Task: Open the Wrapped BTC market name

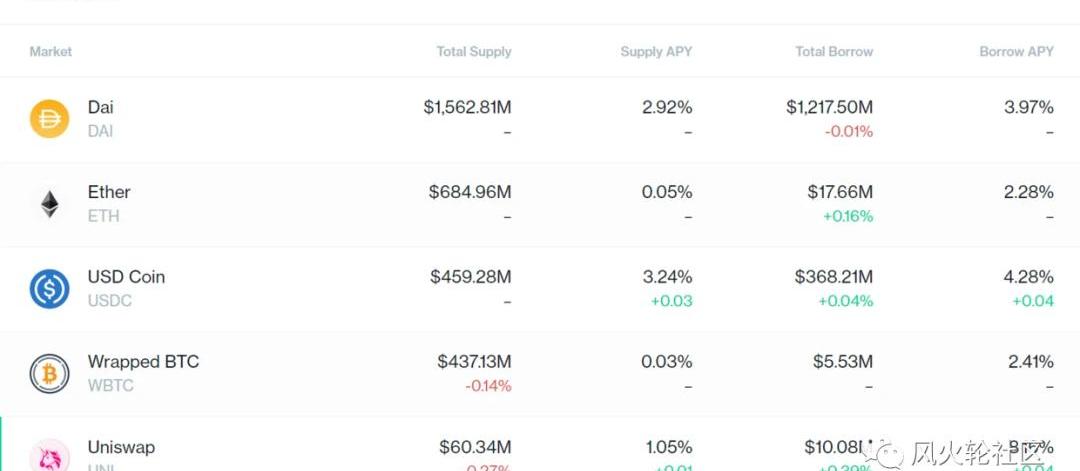Action: point(143,362)
